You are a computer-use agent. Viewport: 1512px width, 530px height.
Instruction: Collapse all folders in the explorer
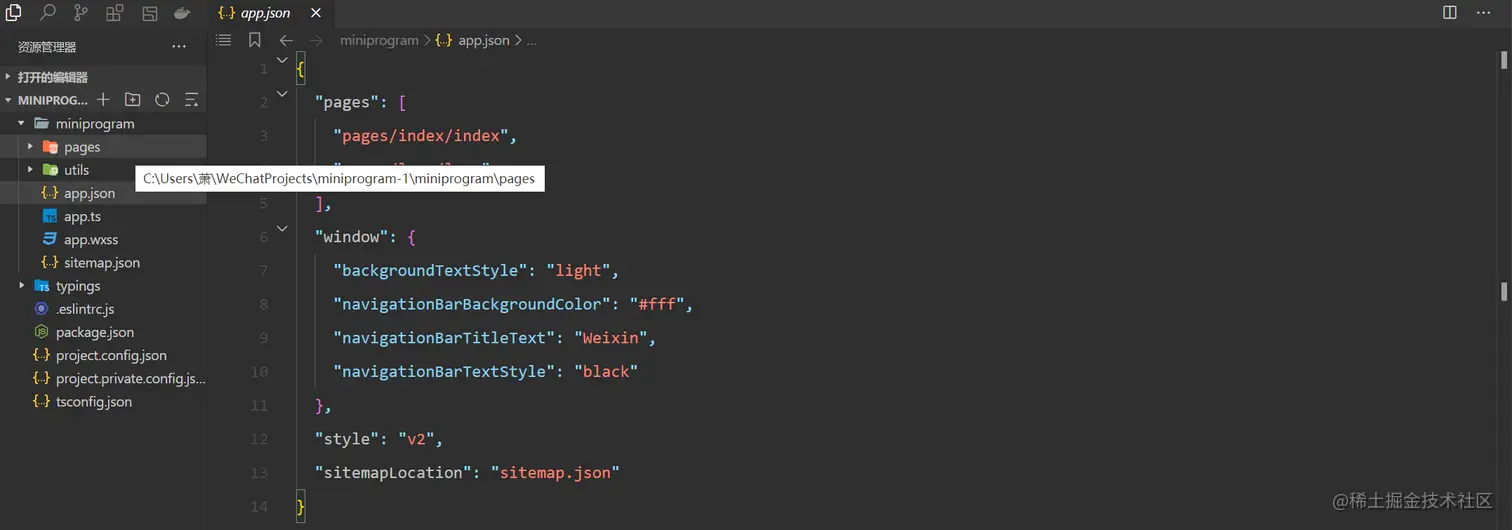tap(191, 100)
